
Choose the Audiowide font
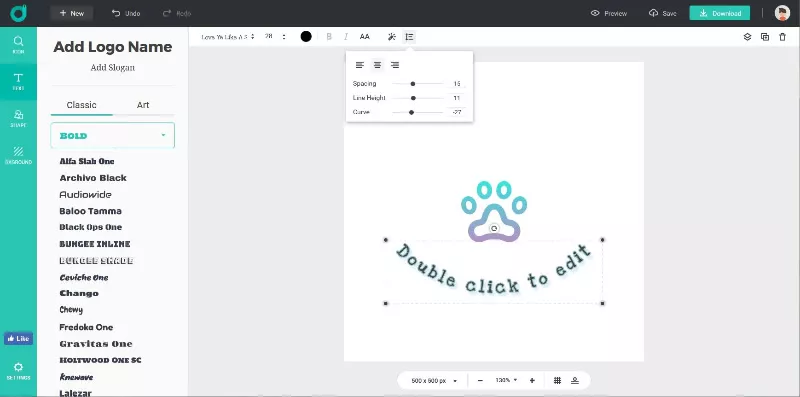tap(85, 194)
